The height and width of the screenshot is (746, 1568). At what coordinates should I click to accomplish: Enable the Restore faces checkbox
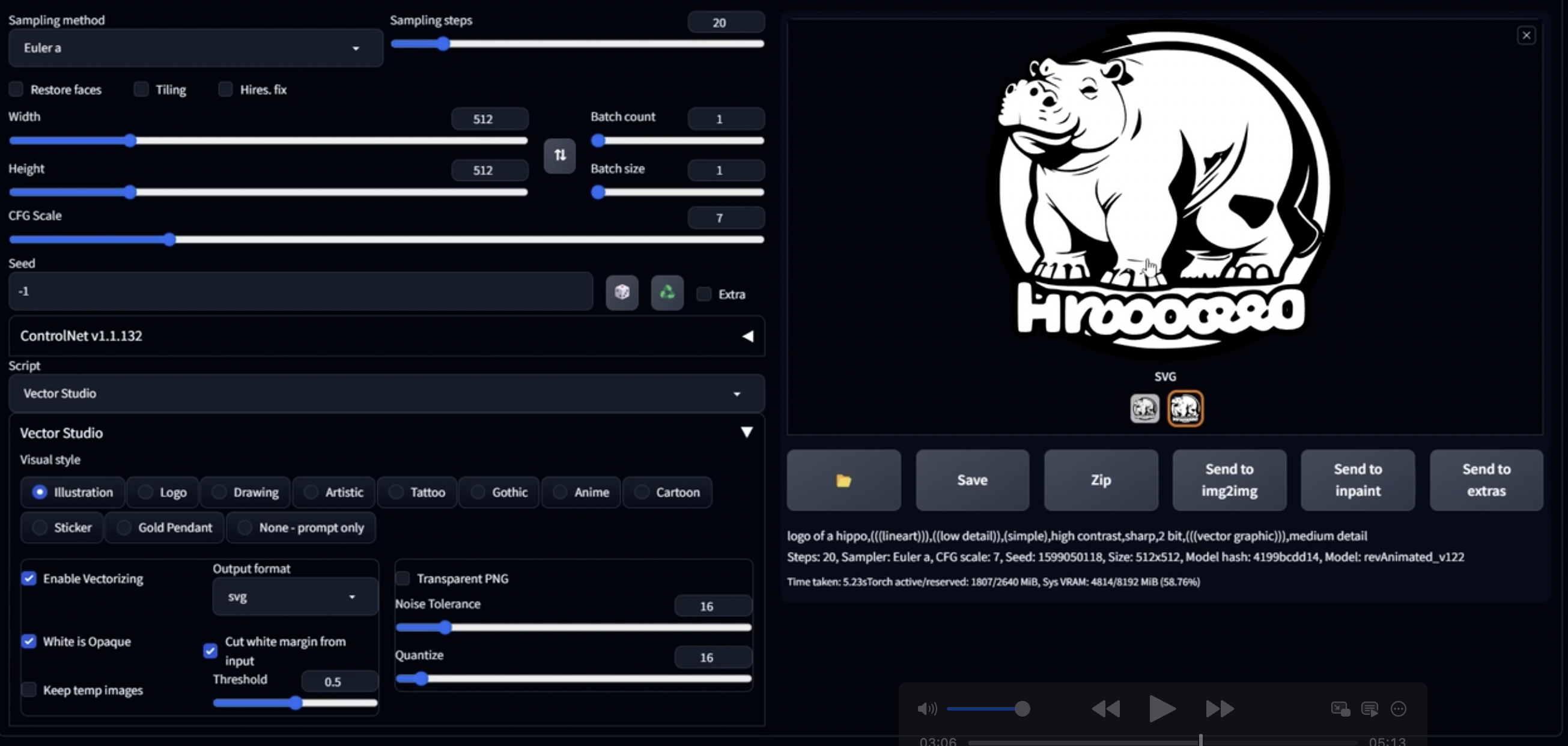[16, 89]
